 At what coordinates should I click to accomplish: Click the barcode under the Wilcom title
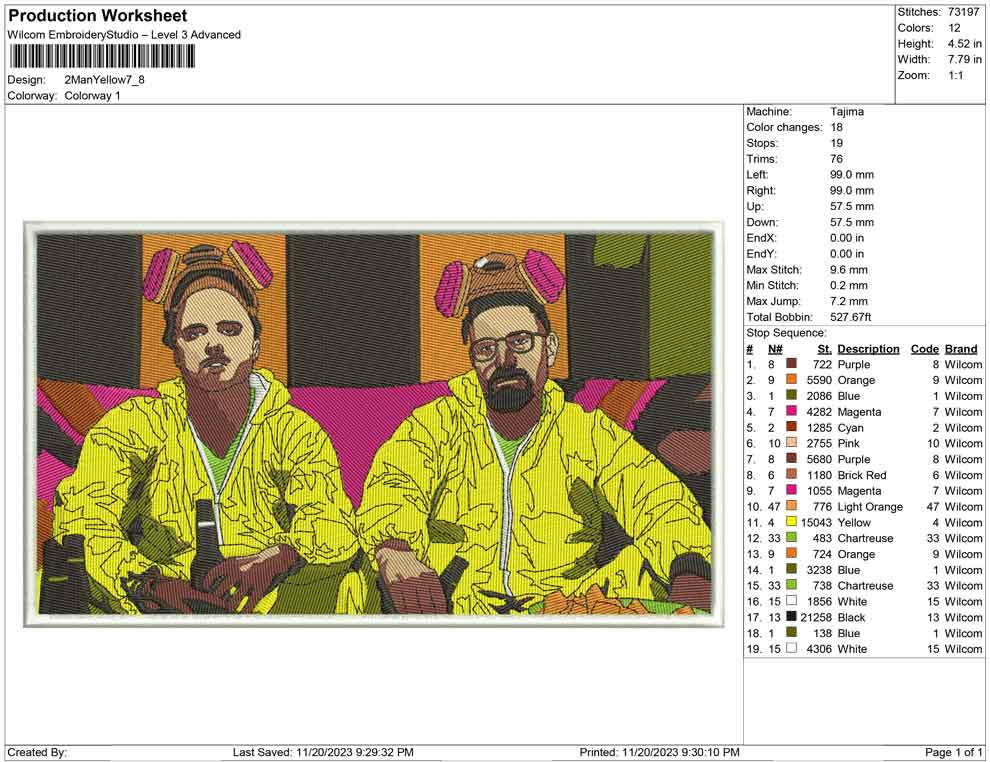(x=101, y=57)
